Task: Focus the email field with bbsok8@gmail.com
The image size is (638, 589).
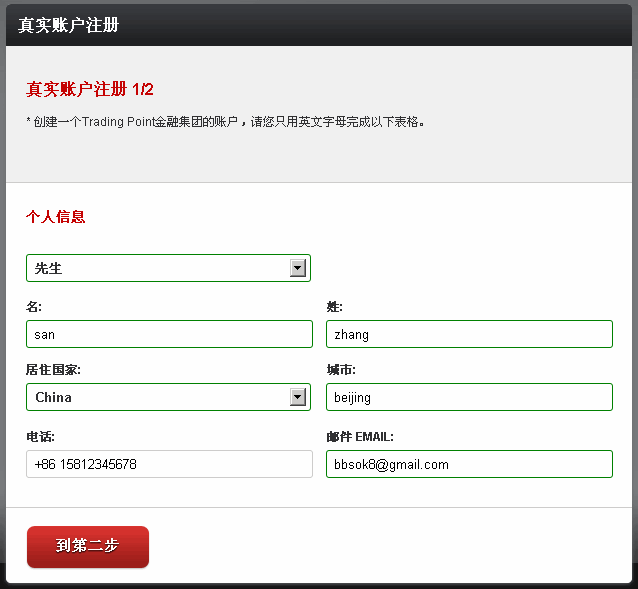Action: tap(469, 464)
